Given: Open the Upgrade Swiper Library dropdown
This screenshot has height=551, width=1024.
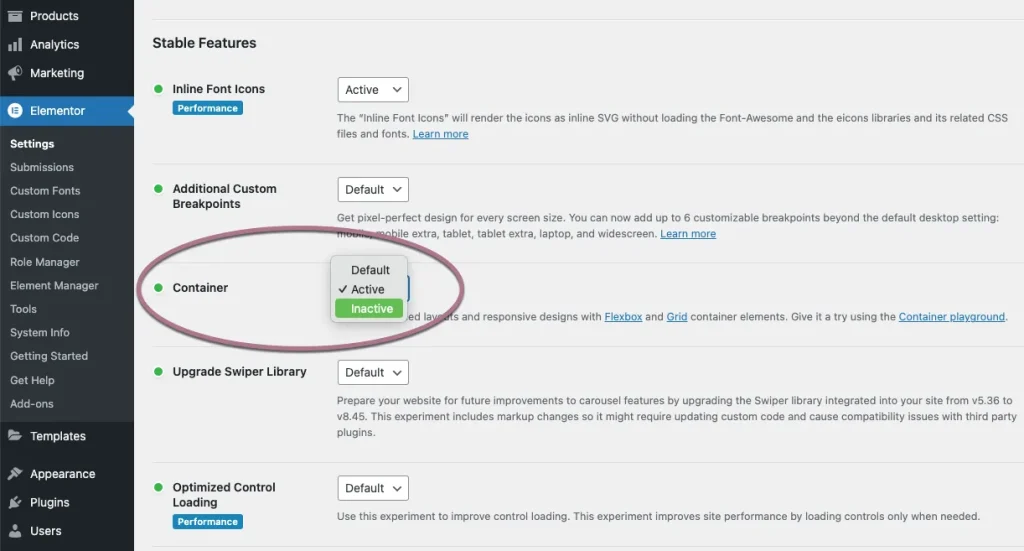Looking at the screenshot, I should [373, 372].
